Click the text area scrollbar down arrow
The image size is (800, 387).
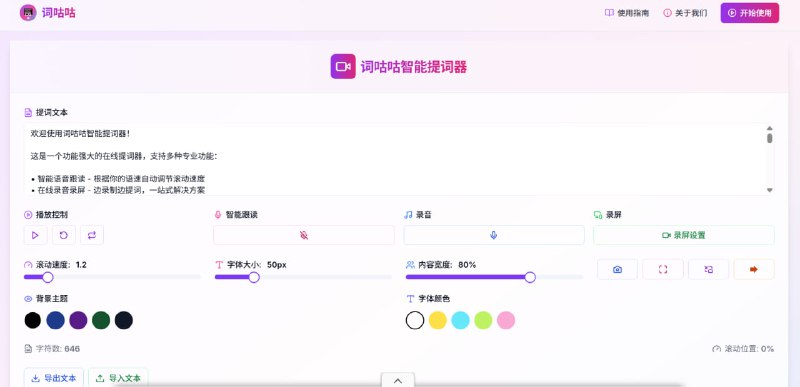pos(769,190)
